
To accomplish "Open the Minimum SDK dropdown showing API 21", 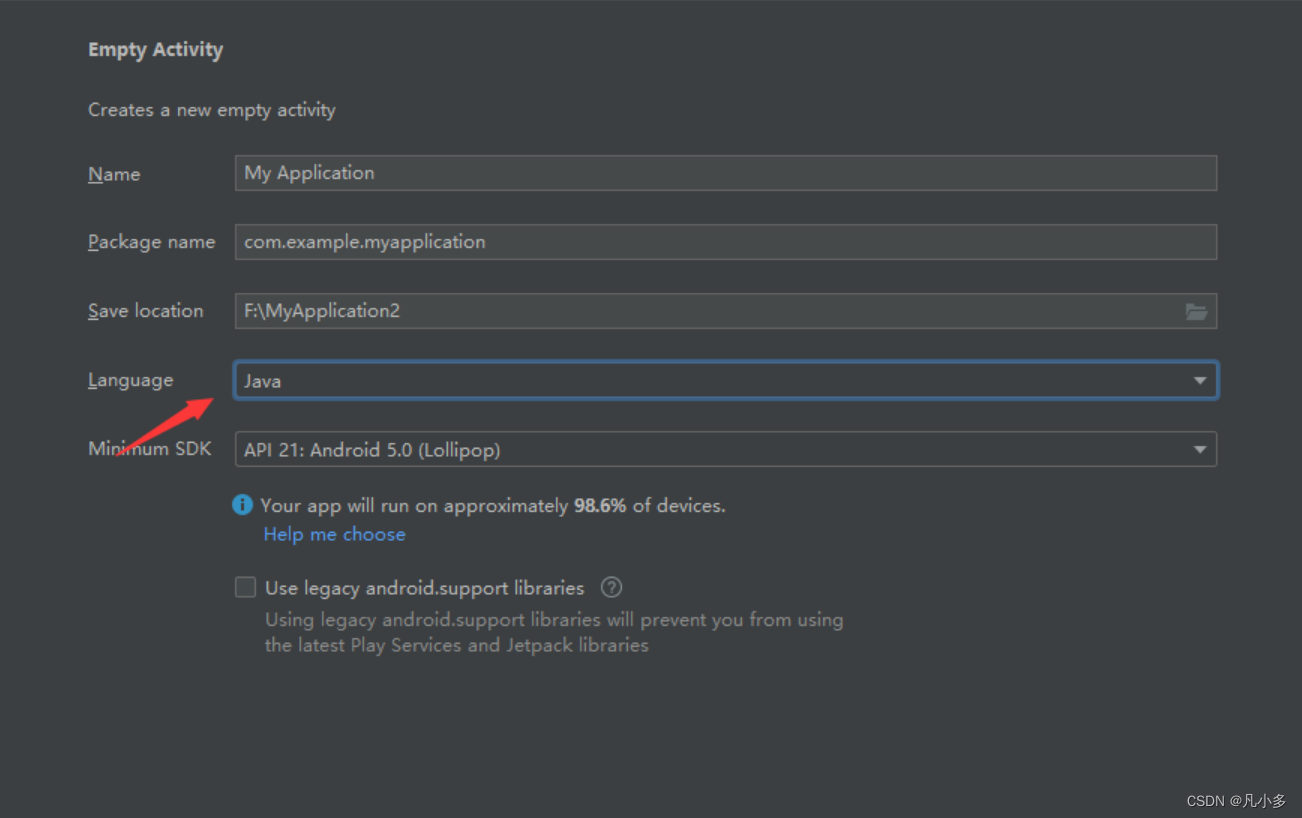I will tap(726, 449).
